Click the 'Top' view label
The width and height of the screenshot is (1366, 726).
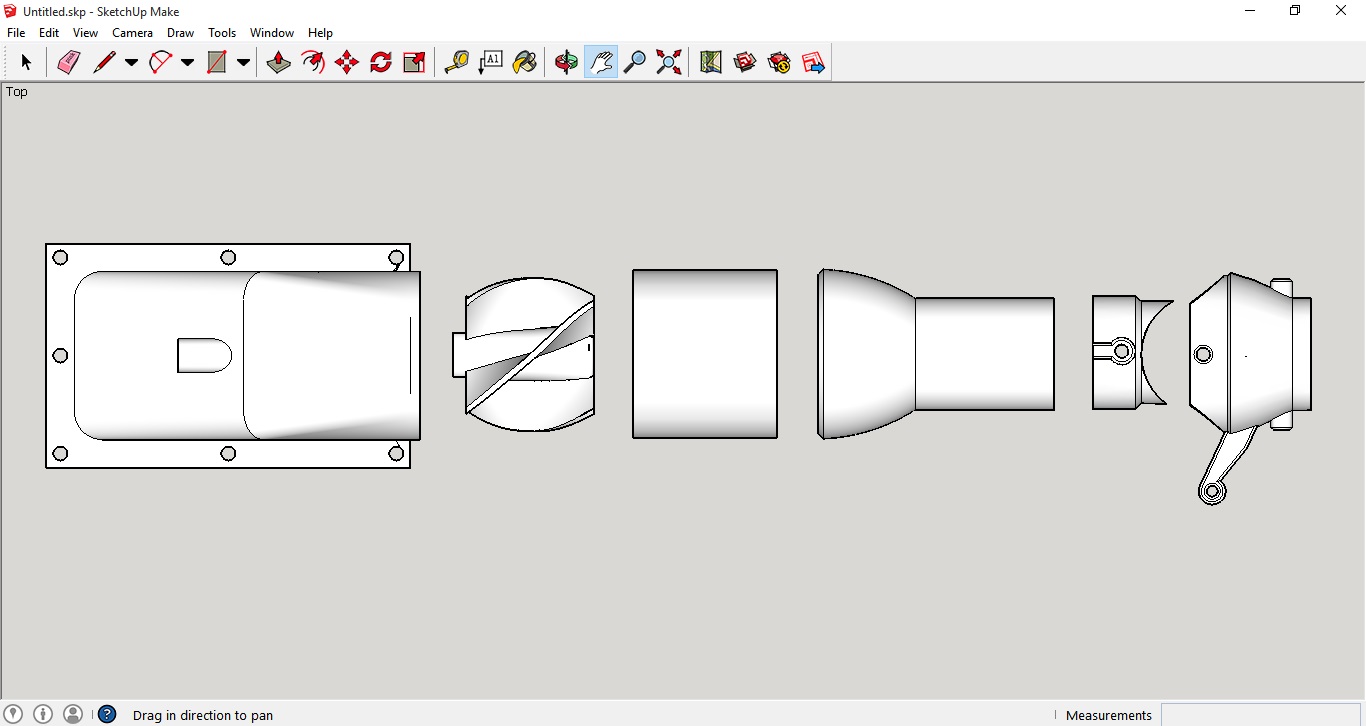(x=17, y=92)
